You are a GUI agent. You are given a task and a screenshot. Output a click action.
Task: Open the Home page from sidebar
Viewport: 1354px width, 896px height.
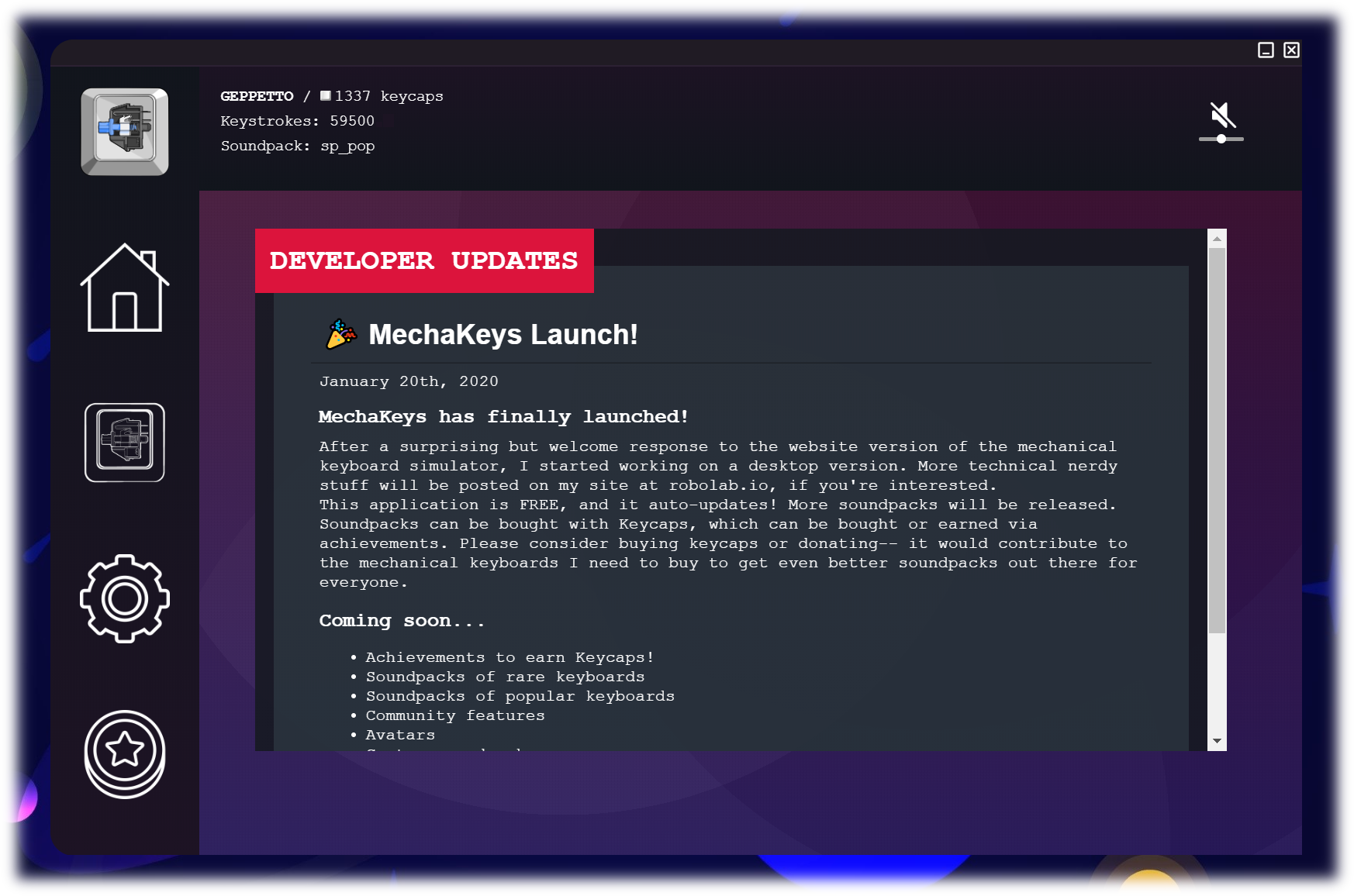(x=125, y=288)
